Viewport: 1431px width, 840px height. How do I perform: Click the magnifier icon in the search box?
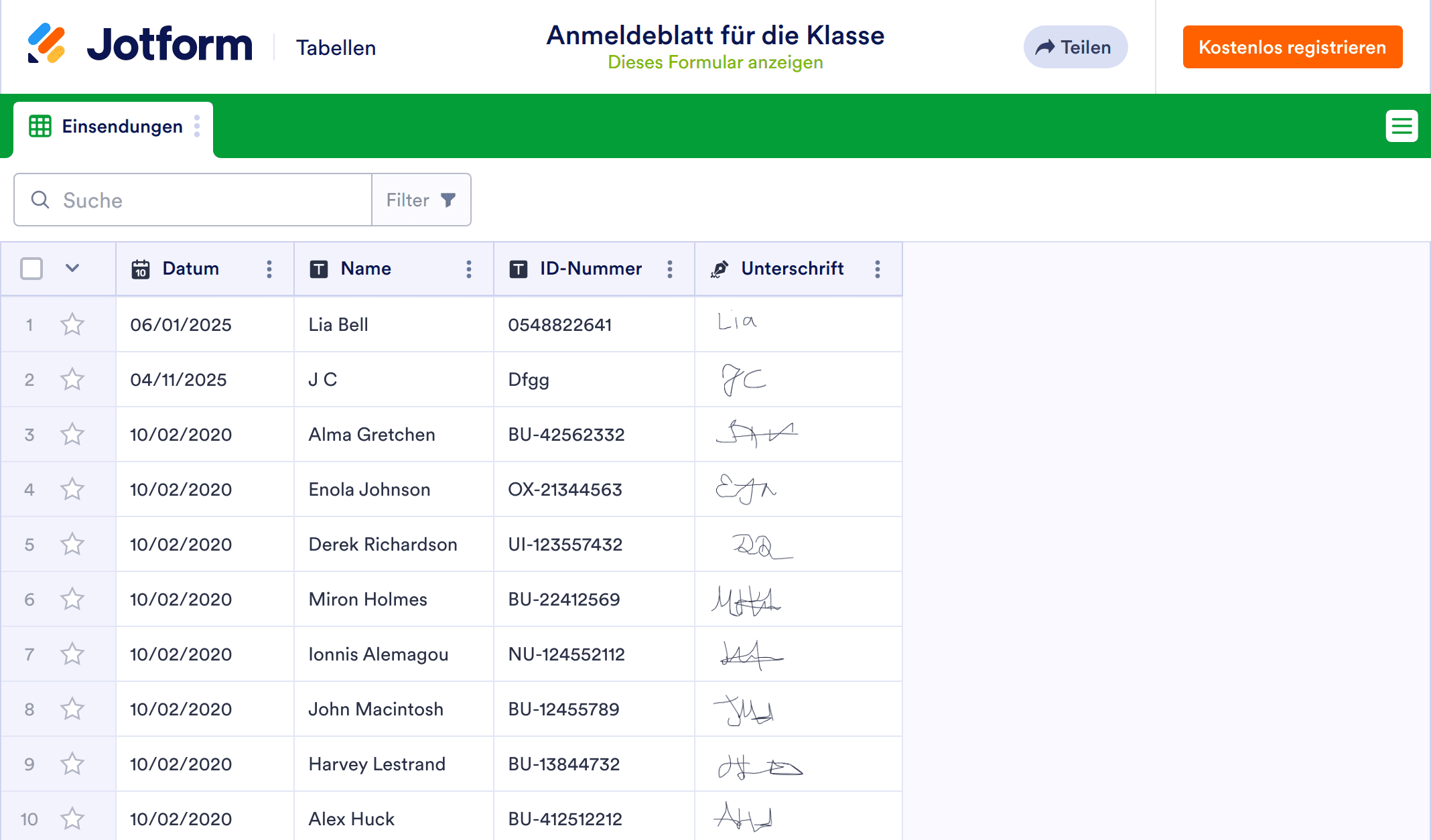[40, 200]
